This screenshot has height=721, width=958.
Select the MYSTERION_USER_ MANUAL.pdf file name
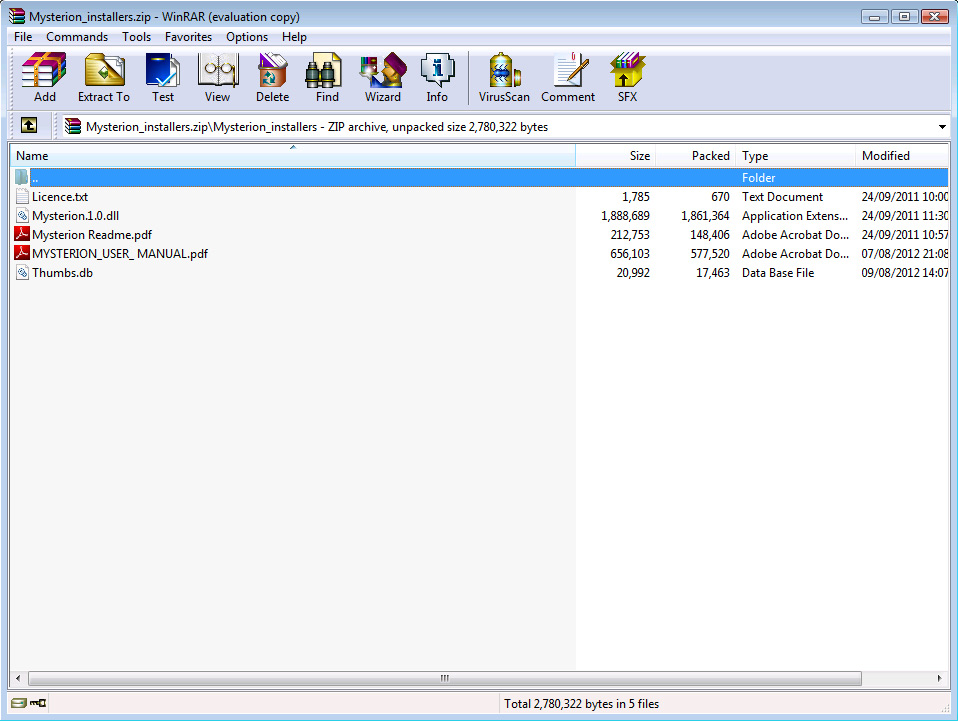point(120,254)
